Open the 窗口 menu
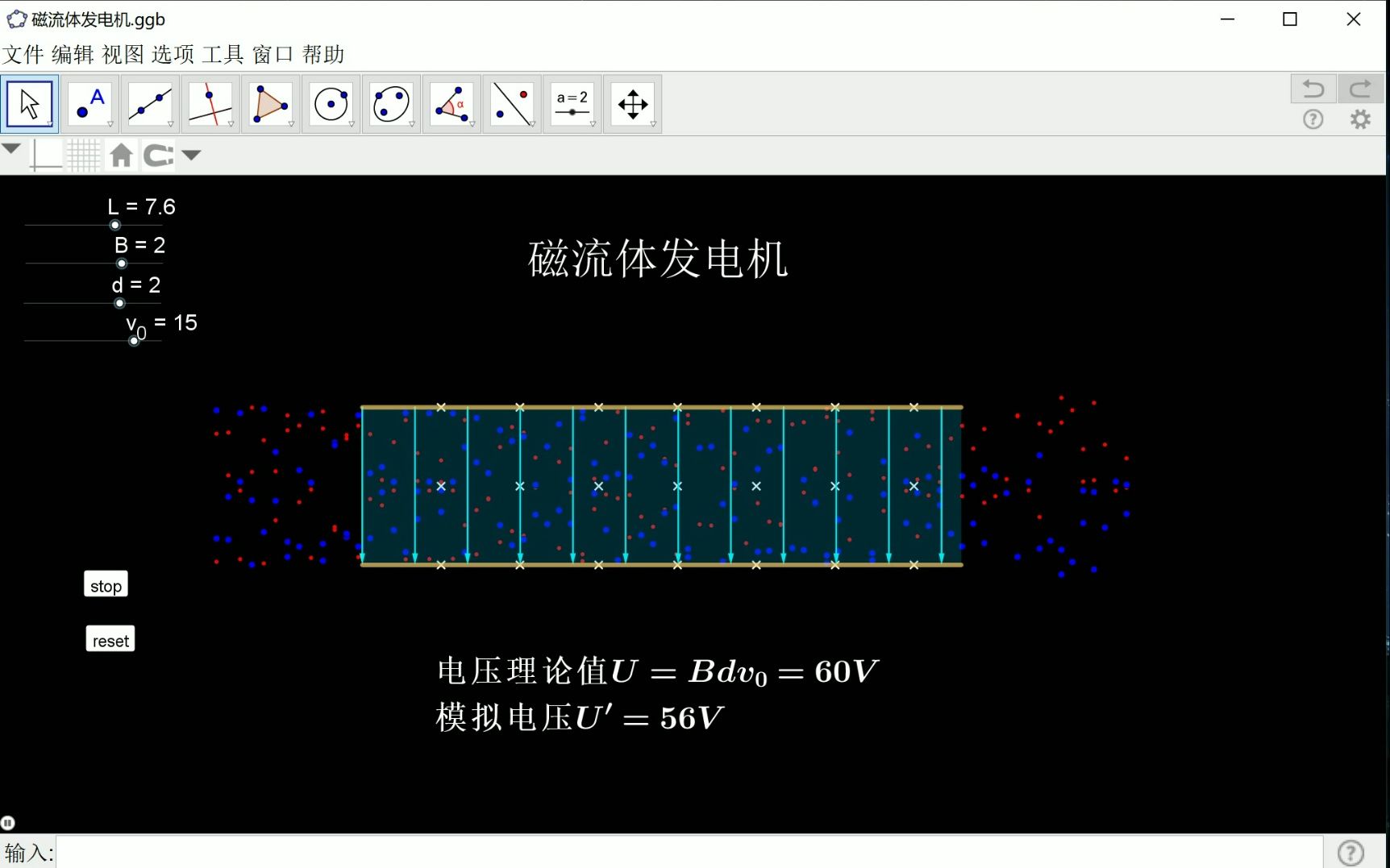 pos(273,54)
